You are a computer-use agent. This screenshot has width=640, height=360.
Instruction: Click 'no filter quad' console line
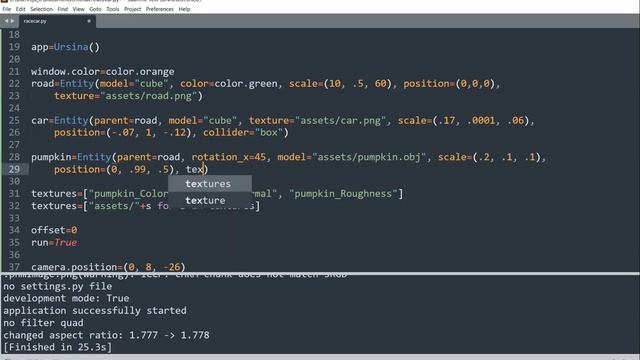43,323
